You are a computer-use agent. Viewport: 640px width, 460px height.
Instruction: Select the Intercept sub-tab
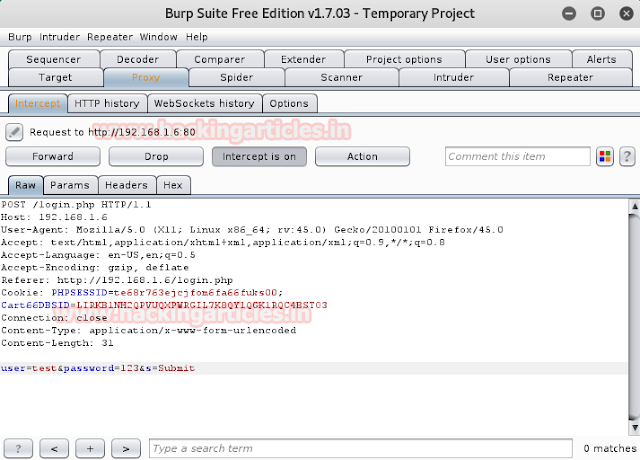[x=38, y=104]
